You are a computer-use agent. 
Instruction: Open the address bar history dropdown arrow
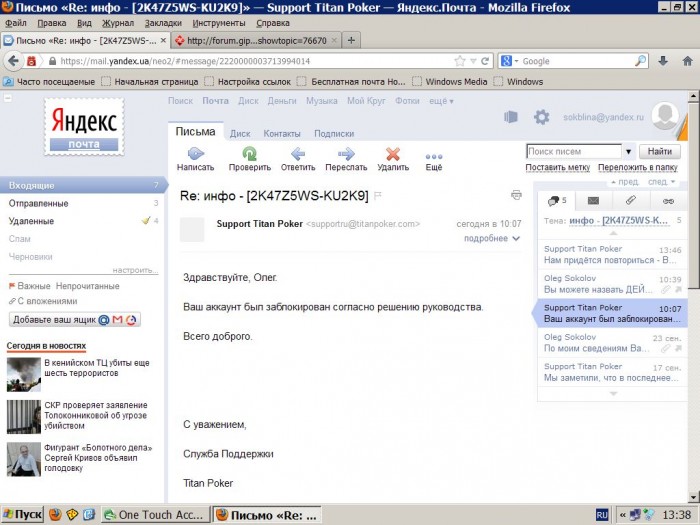coord(473,61)
